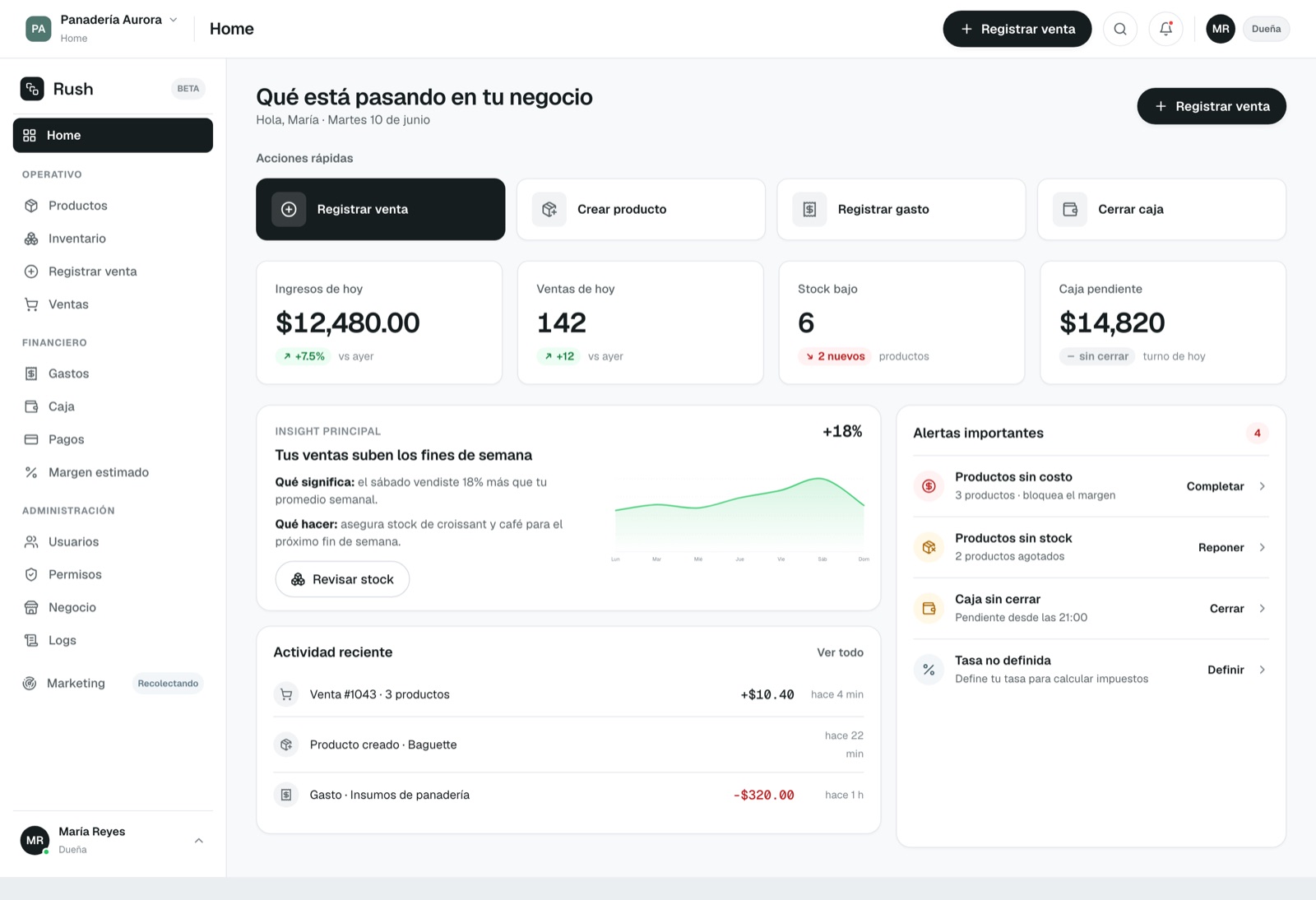Select Home in the sidebar
The width and height of the screenshot is (1316, 900).
pyautogui.click(x=113, y=135)
